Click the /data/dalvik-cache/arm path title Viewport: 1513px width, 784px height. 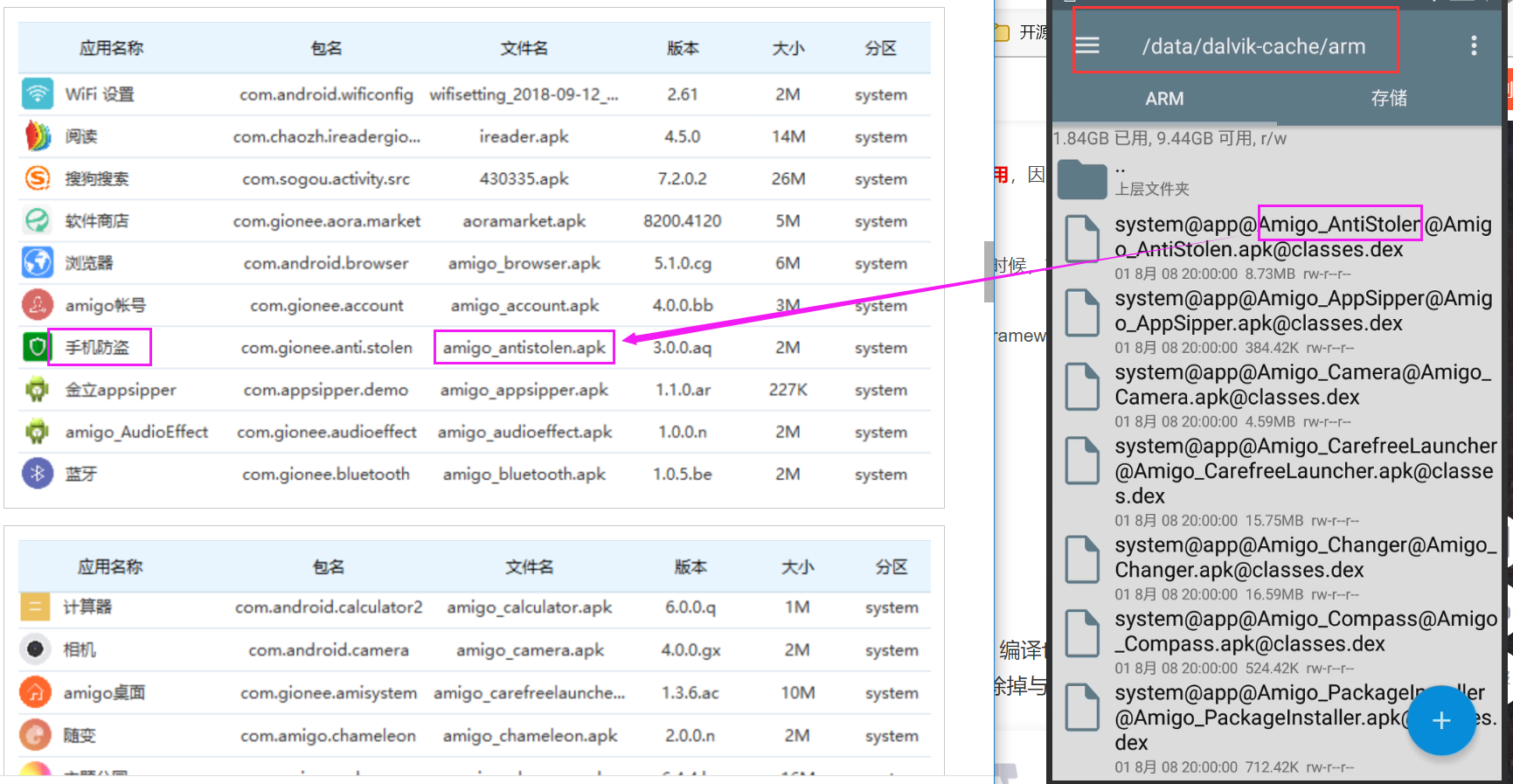tap(1253, 46)
